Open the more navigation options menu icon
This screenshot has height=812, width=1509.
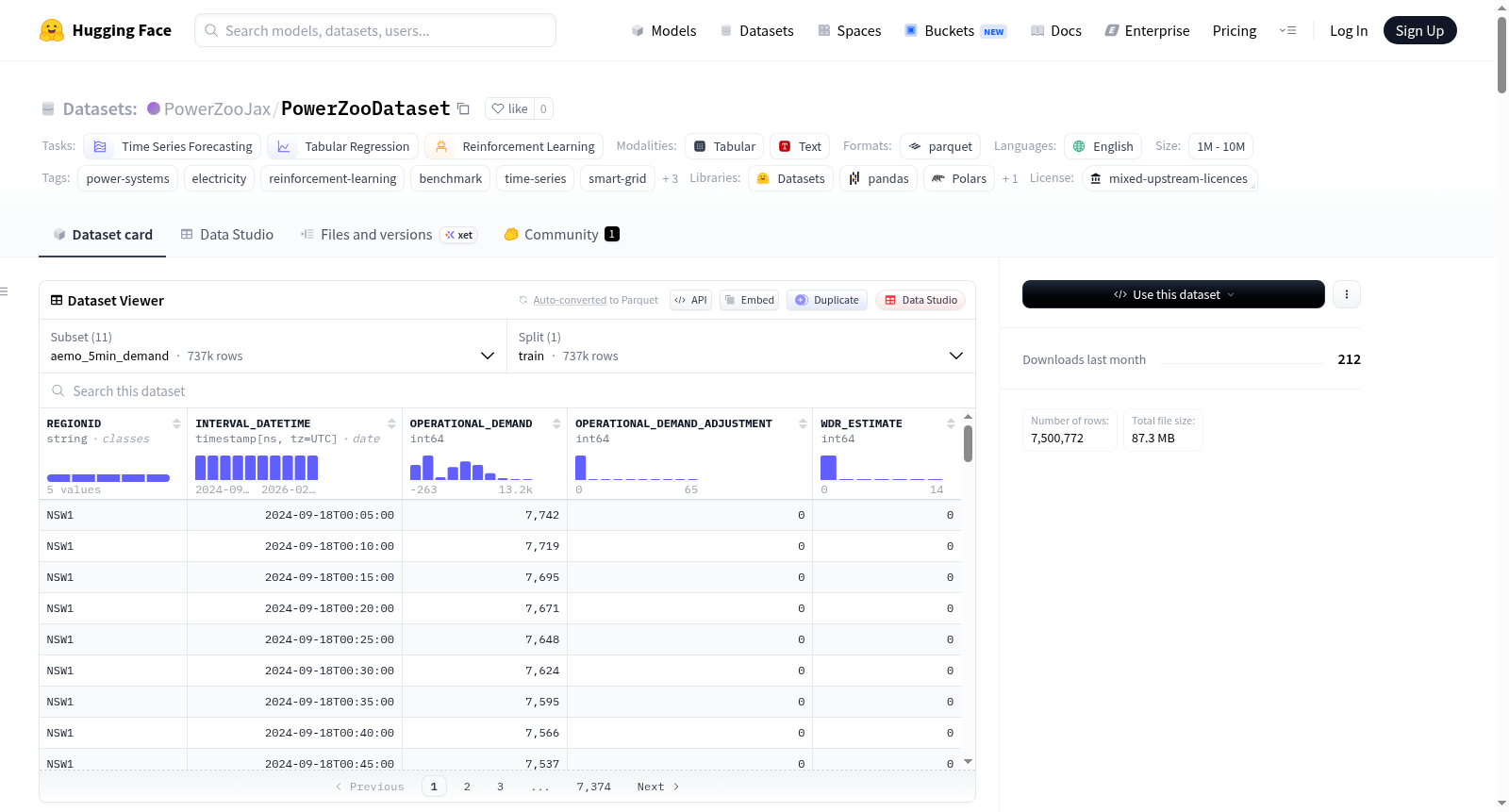click(1287, 30)
